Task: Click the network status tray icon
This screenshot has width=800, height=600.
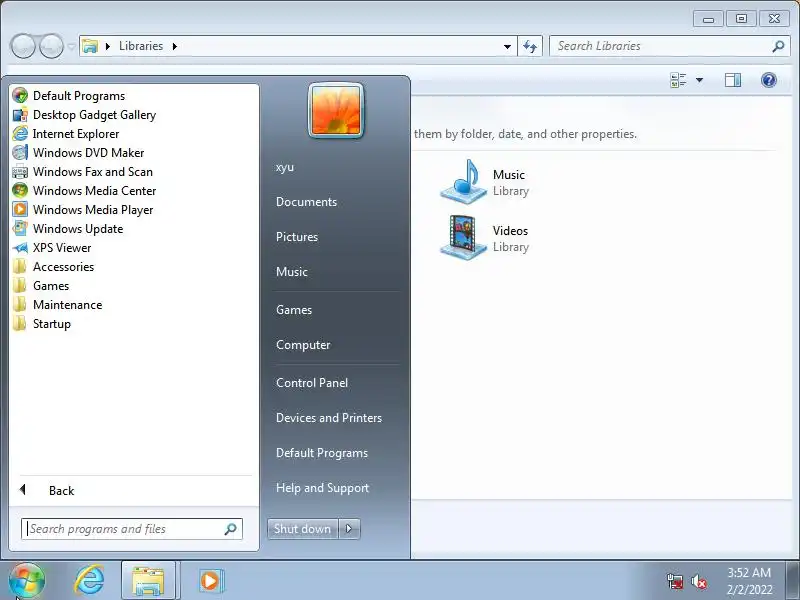Action: [674, 581]
